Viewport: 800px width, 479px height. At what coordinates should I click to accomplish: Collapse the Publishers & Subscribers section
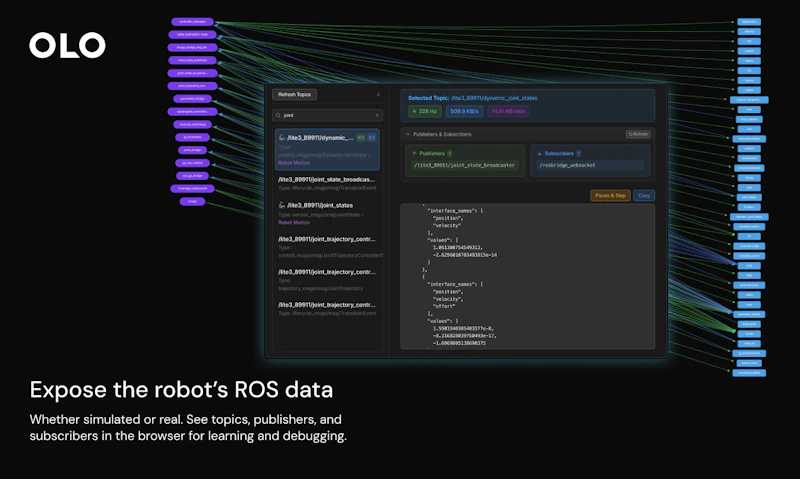[x=408, y=134]
